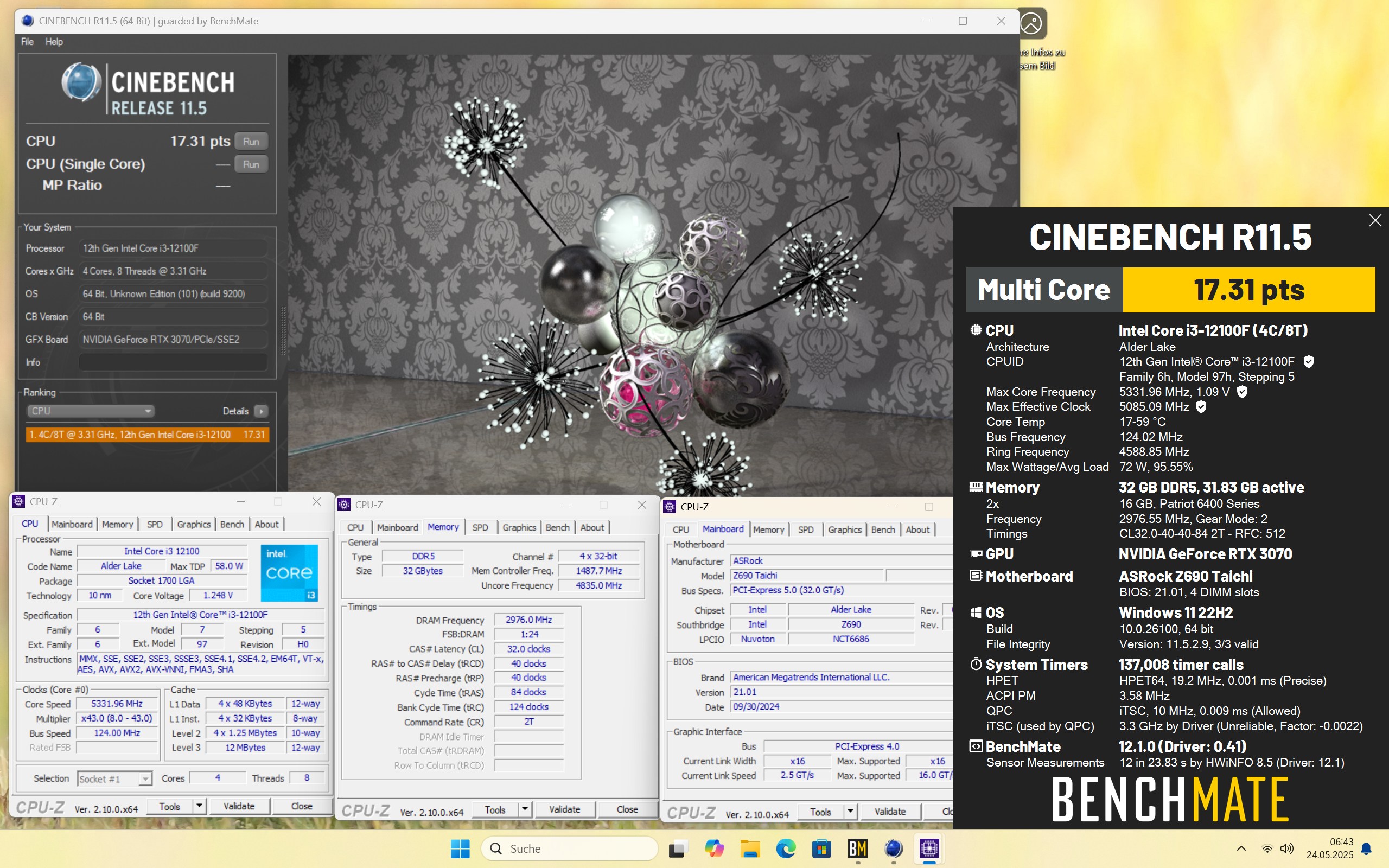Open the Ranking CPU dropdown
The height and width of the screenshot is (868, 1389).
(x=91, y=411)
